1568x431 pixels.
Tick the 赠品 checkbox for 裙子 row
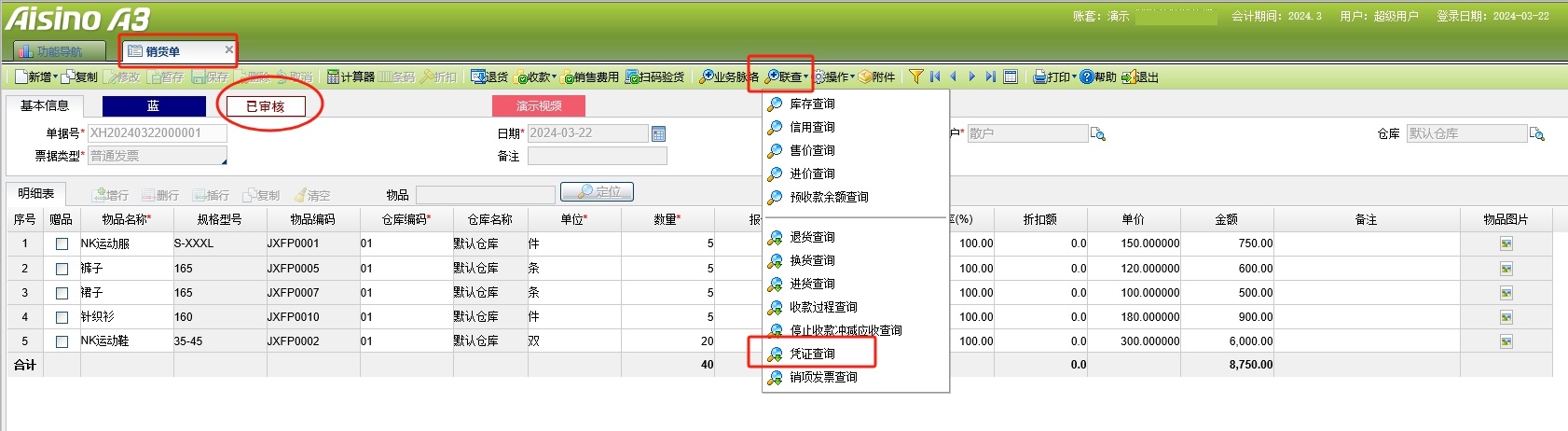[62, 293]
